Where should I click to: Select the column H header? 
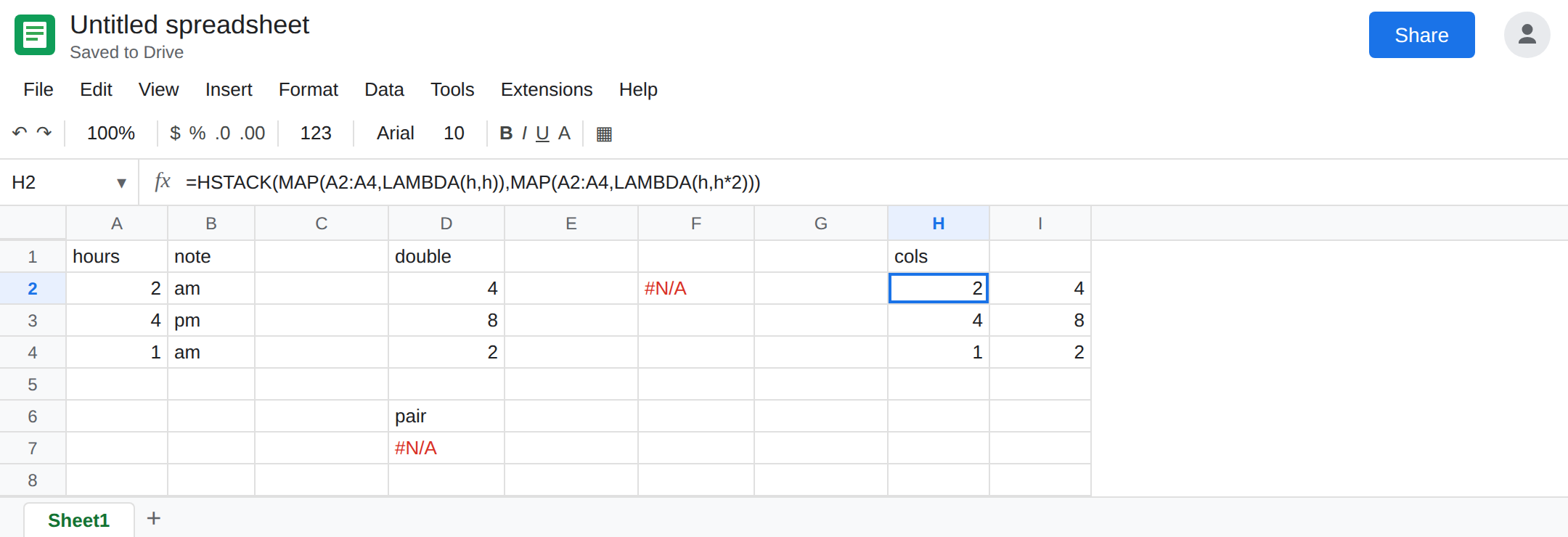939,224
